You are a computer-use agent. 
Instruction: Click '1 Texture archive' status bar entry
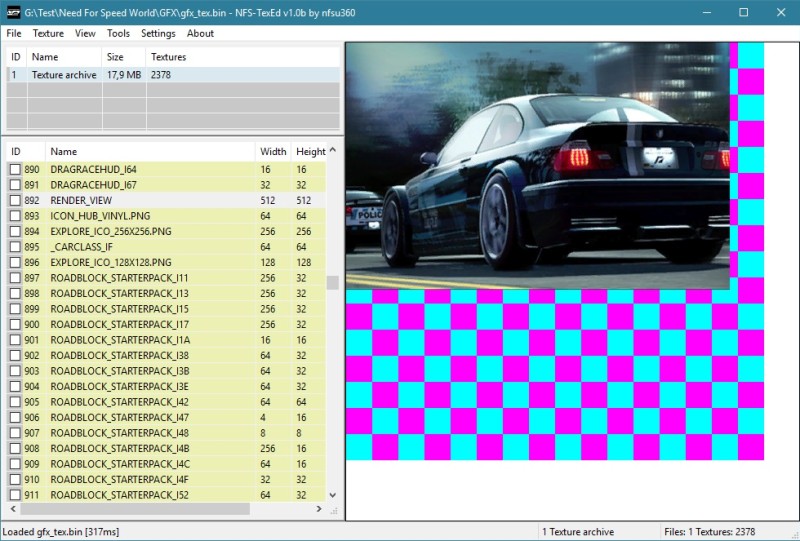pyautogui.click(x=578, y=532)
